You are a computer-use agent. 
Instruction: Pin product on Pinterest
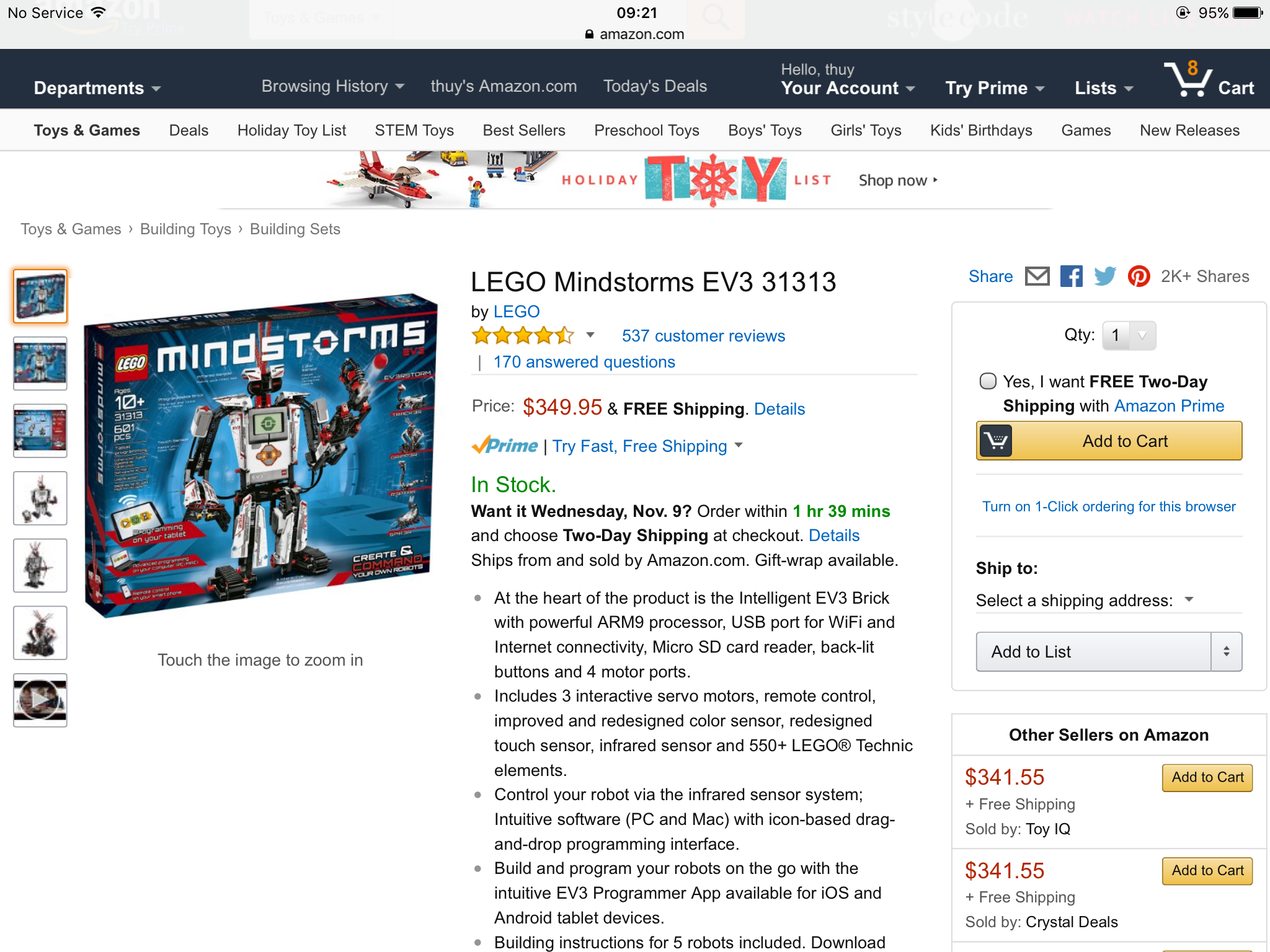pos(1139,276)
